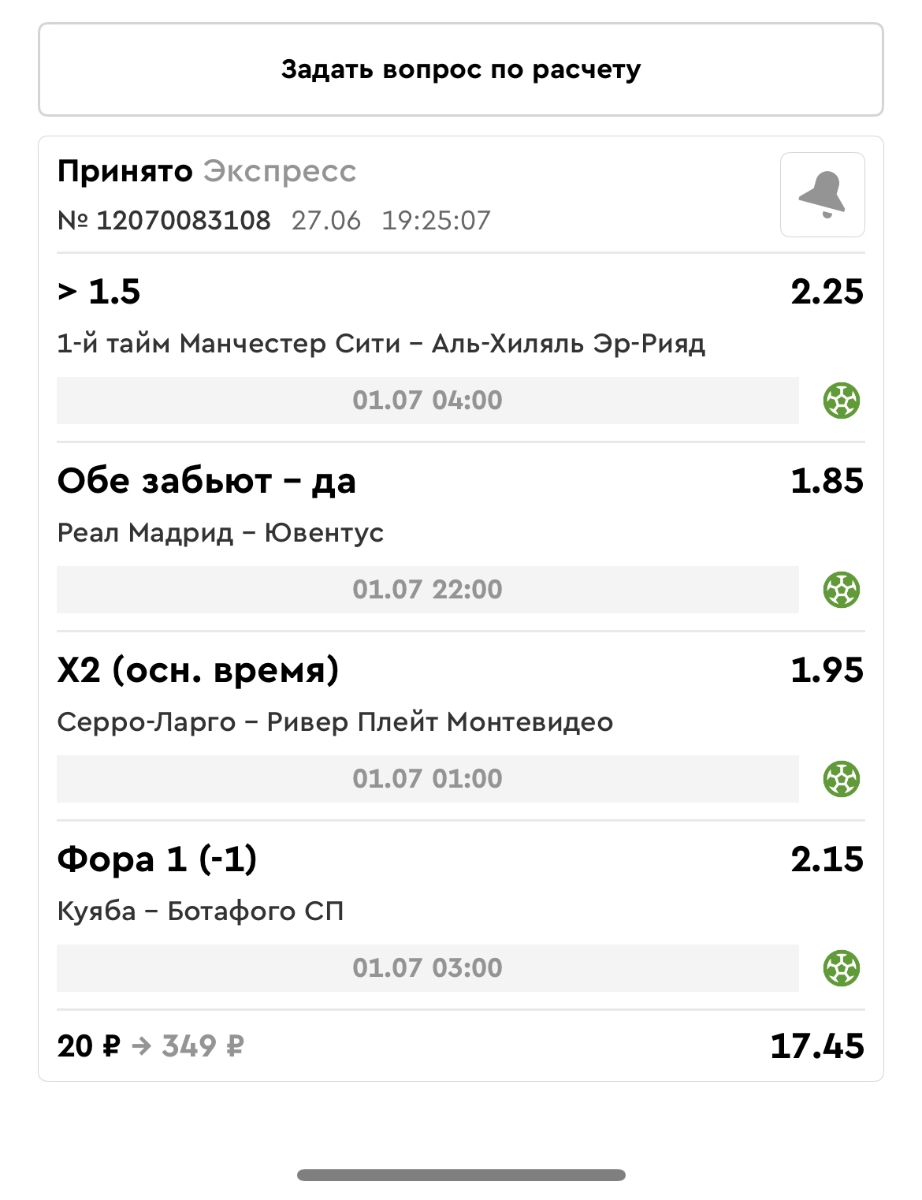The height and width of the screenshot is (1200, 922).
Task: Open Серро-Ларго – Ривер Плейт Монтевидео match
Action: click(335, 722)
